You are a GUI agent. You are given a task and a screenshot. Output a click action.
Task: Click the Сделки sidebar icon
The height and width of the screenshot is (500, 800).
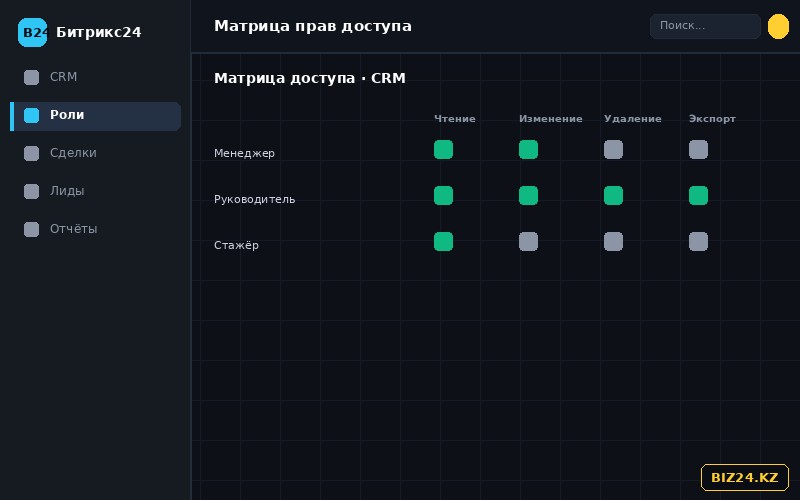[32, 153]
